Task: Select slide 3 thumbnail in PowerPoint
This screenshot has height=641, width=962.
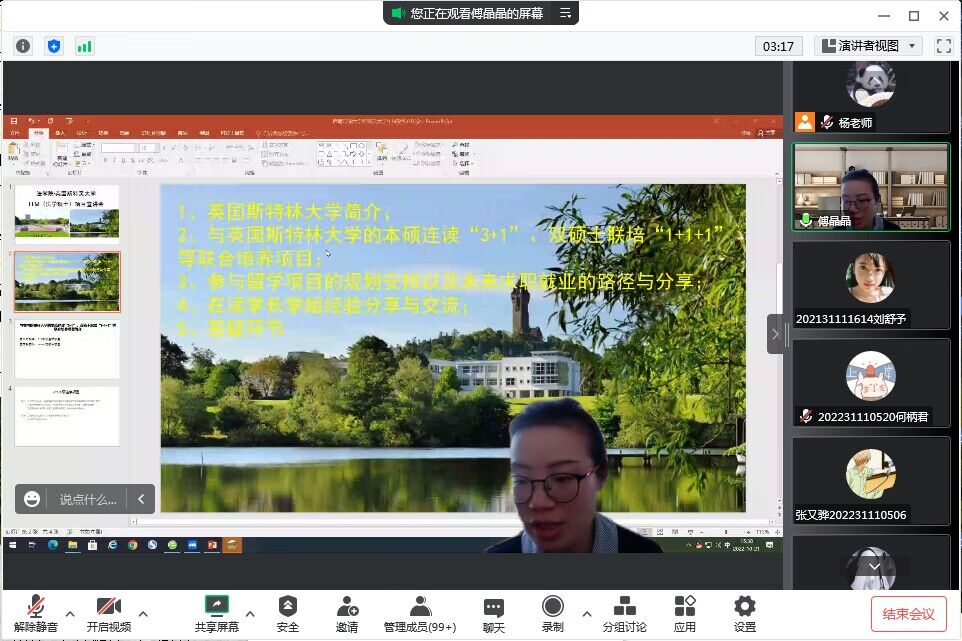Action: tap(67, 349)
